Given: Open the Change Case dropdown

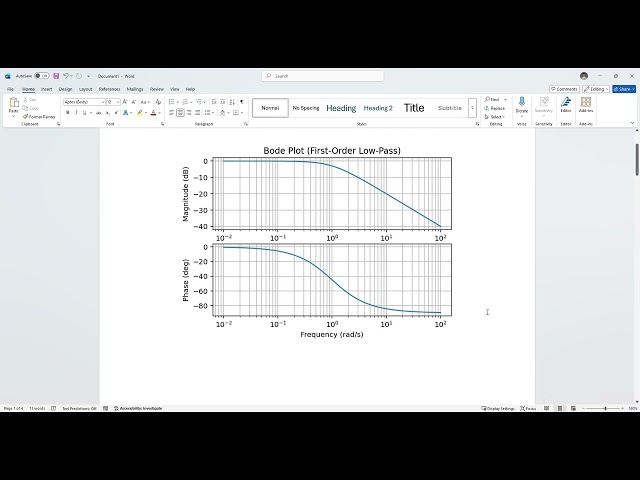Looking at the screenshot, I should 145,102.
